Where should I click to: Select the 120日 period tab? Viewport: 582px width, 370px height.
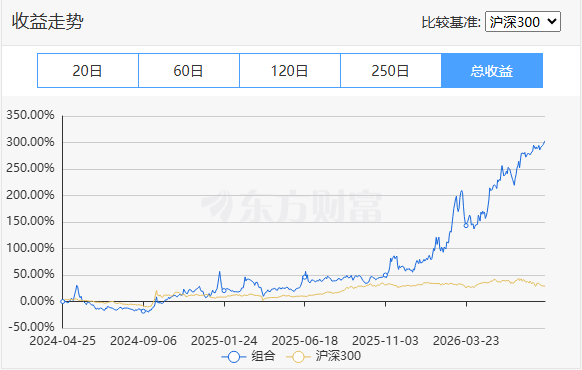(x=290, y=71)
